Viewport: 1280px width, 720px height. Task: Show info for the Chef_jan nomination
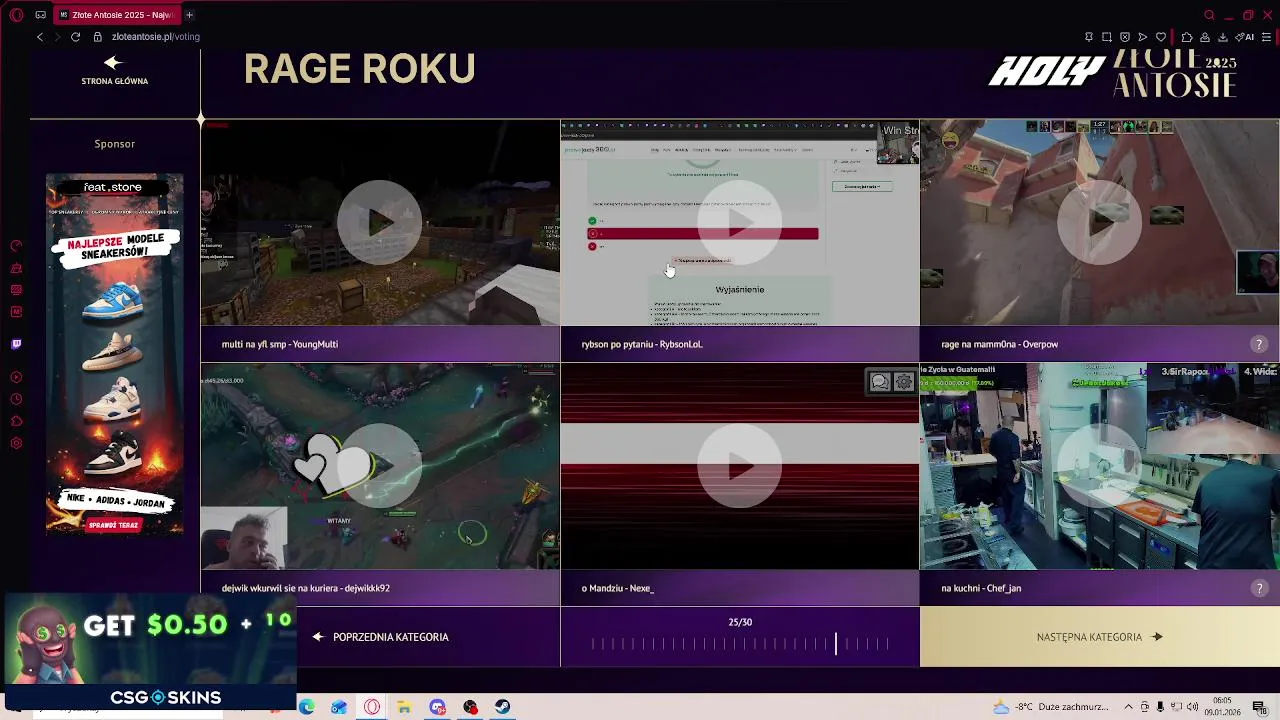1259,588
